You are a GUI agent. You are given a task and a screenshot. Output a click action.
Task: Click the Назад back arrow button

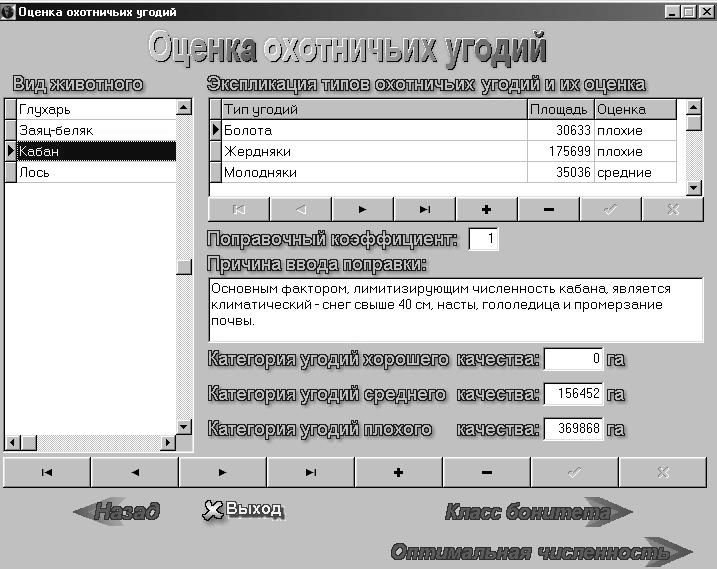click(x=118, y=511)
